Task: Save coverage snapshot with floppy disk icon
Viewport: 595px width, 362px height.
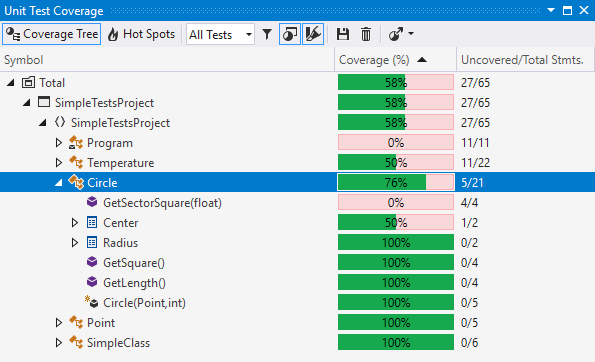Action: (x=343, y=35)
